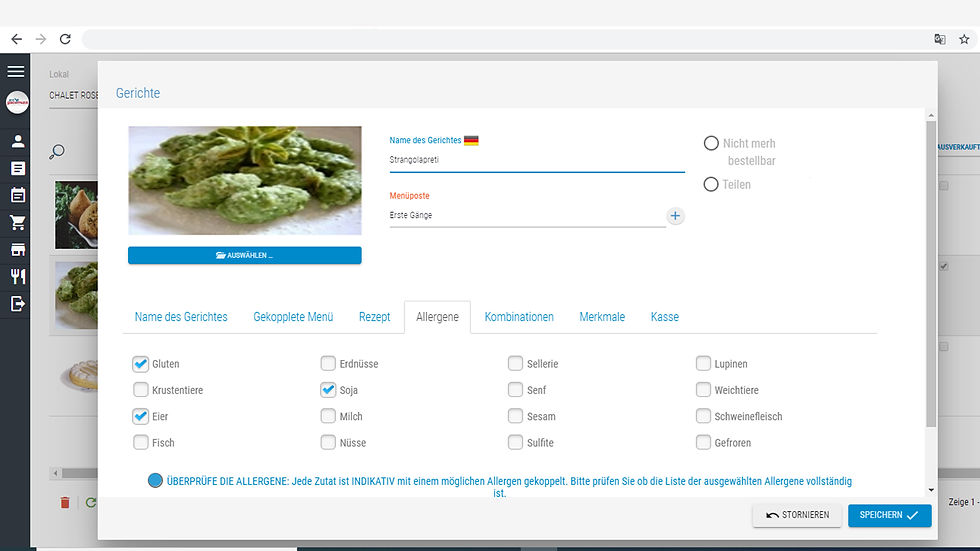Open the store sidebar icon
980x551 pixels.
18,250
